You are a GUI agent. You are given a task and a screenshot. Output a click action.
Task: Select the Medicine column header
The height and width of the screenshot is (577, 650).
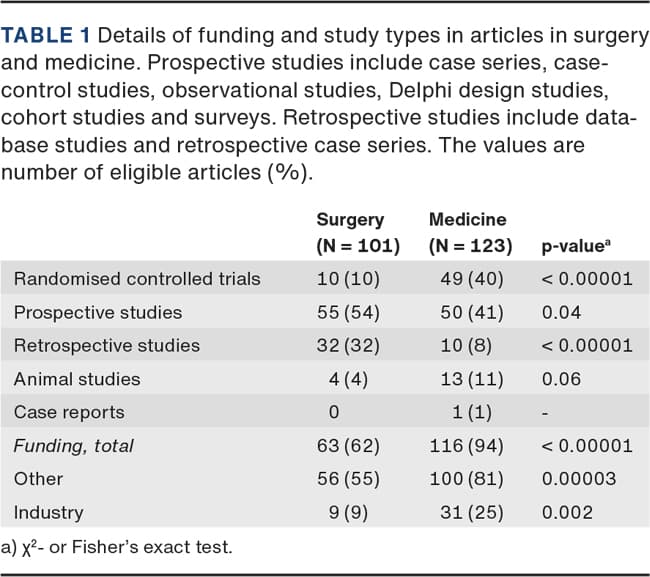coord(467,219)
